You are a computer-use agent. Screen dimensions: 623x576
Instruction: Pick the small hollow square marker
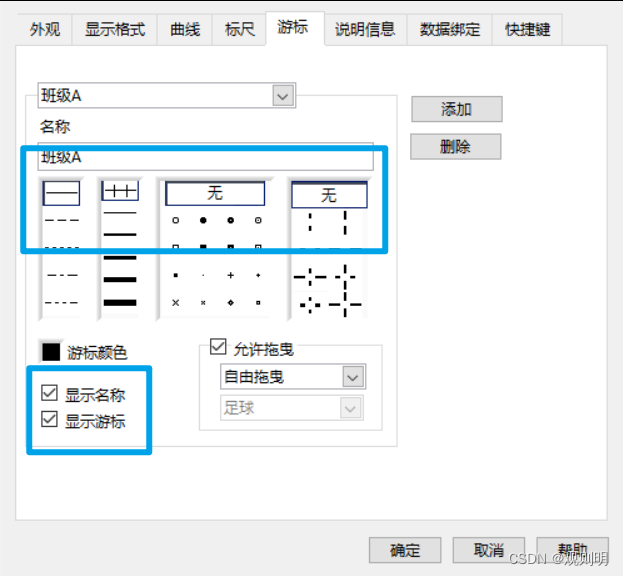tap(258, 303)
